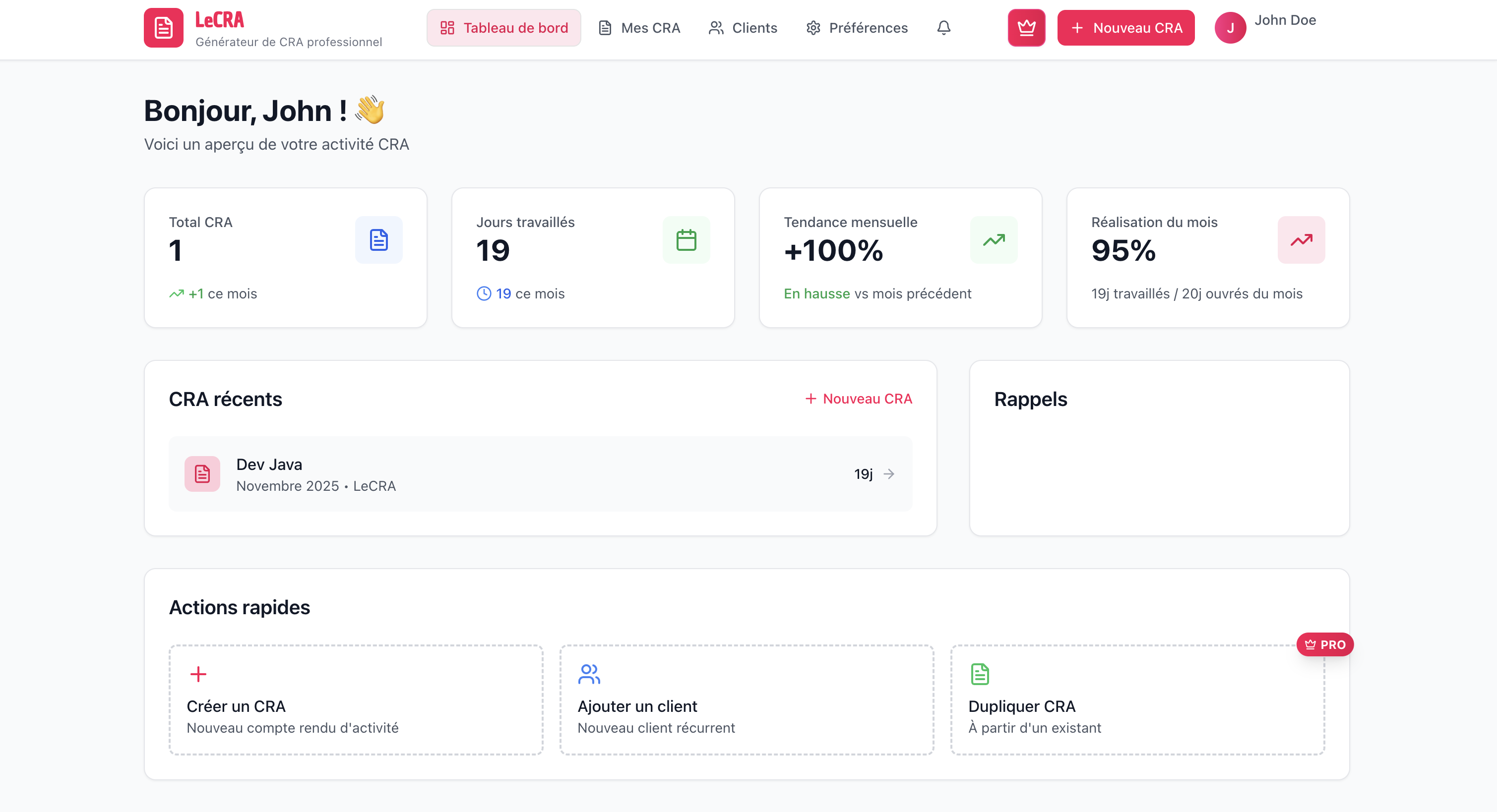
Task: Click the Dev Java document icon
Action: 202,474
